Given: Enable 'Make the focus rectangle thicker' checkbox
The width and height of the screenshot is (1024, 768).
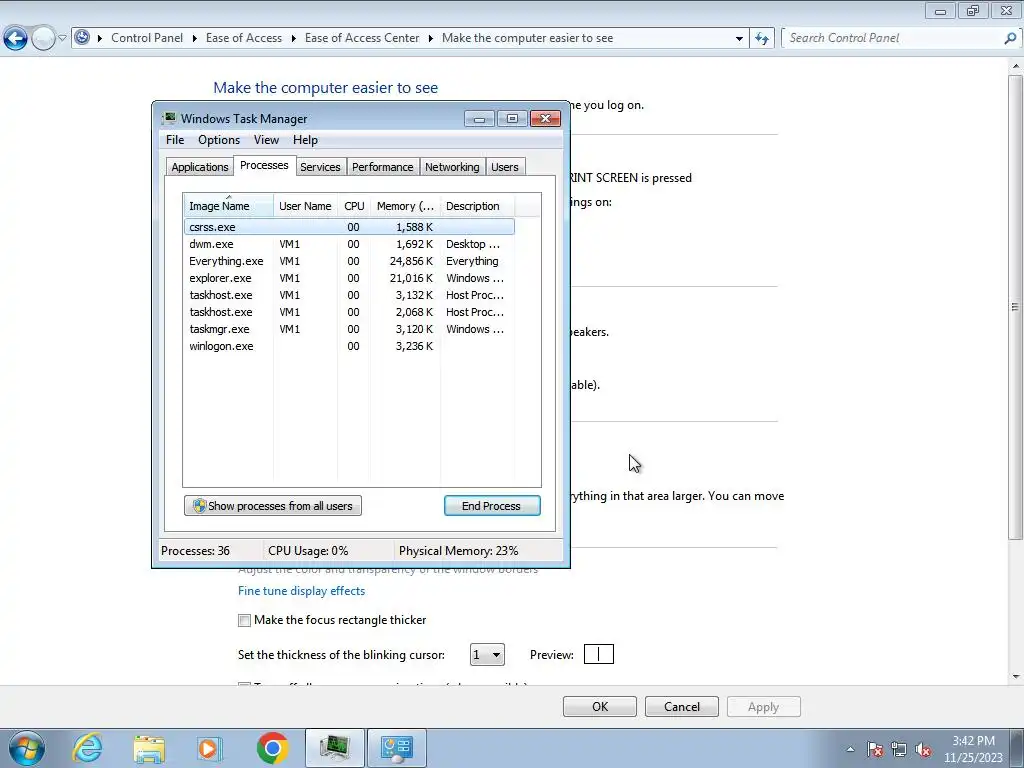Looking at the screenshot, I should (x=244, y=620).
